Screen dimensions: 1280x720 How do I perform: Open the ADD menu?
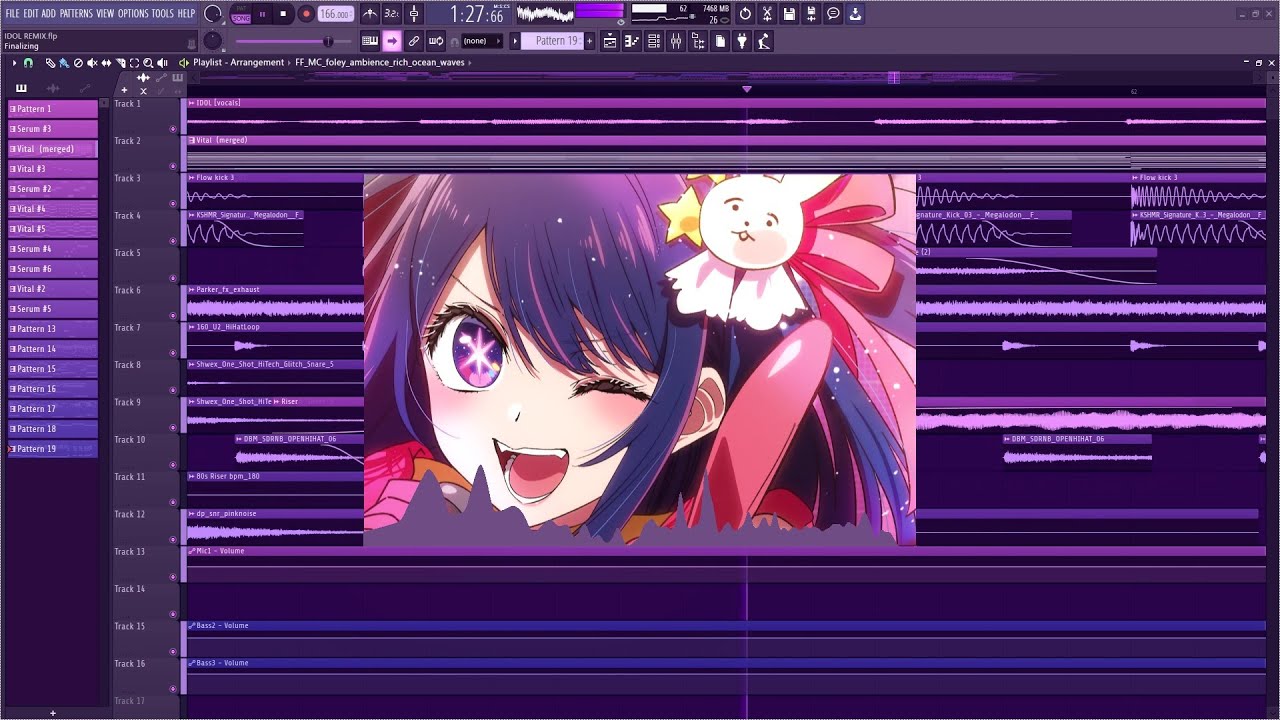point(48,14)
